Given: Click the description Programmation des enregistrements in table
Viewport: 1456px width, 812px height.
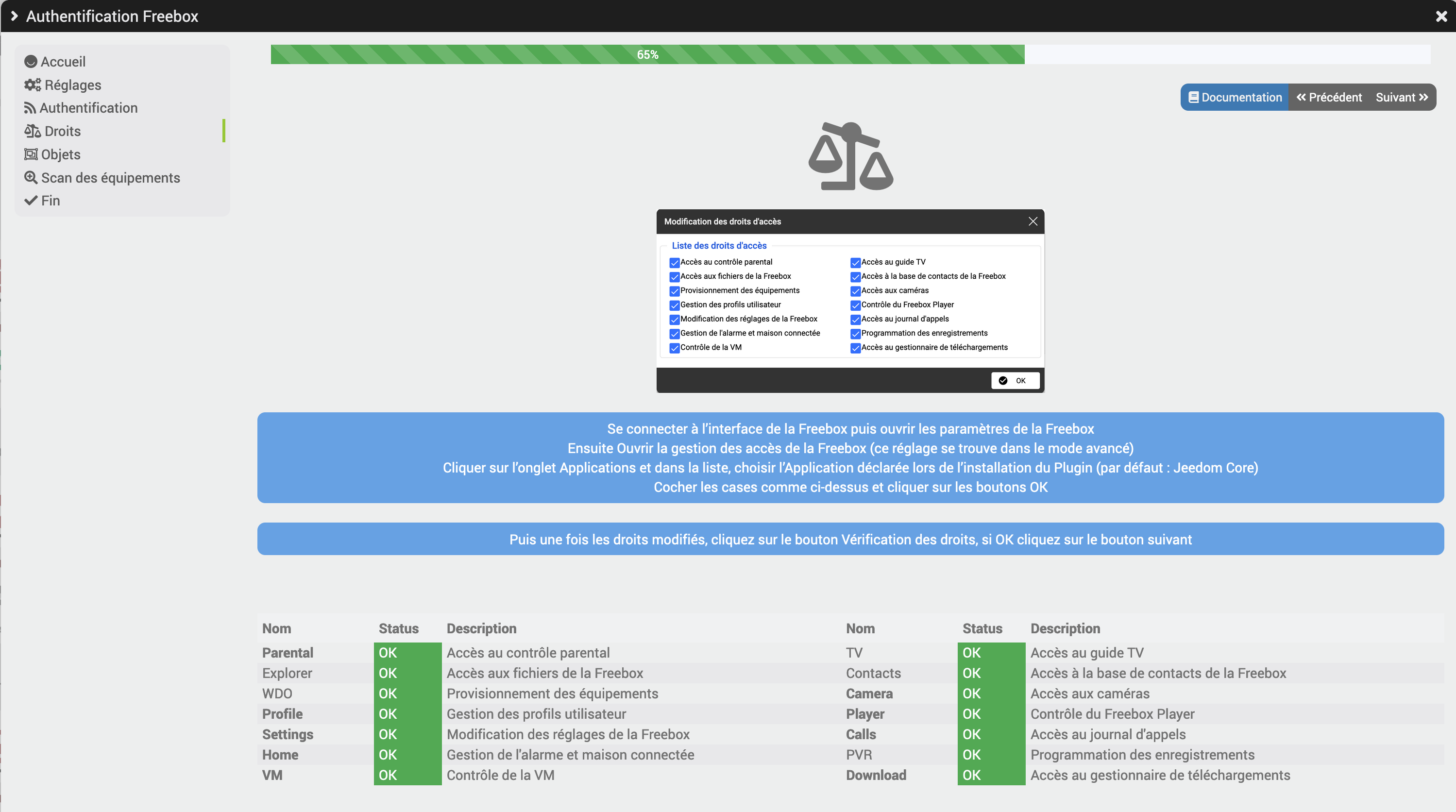Looking at the screenshot, I should (1142, 754).
